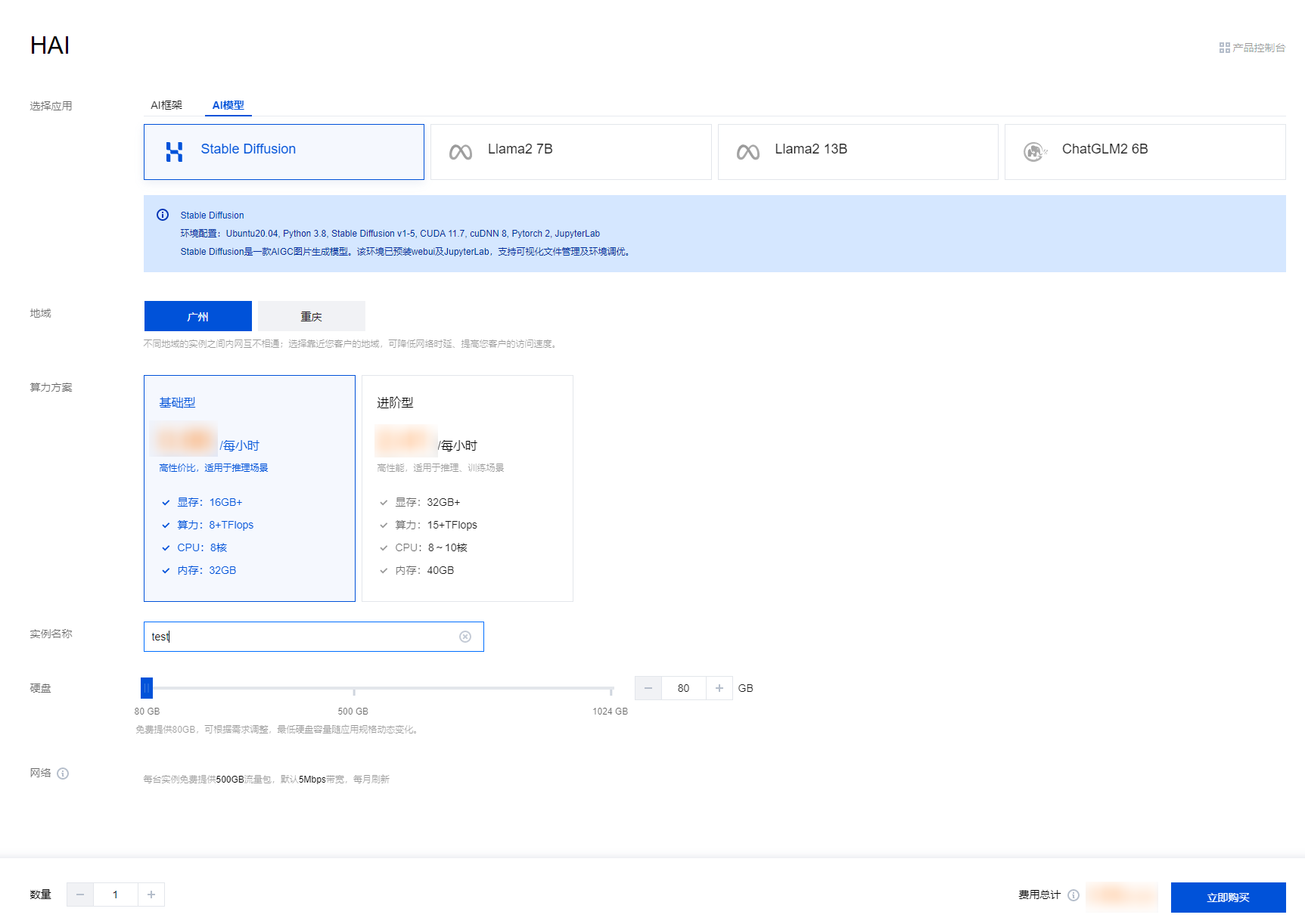Screen dimensions: 1305x924
Task: Click the 立即购买 button
Action: pyautogui.click(x=1229, y=898)
